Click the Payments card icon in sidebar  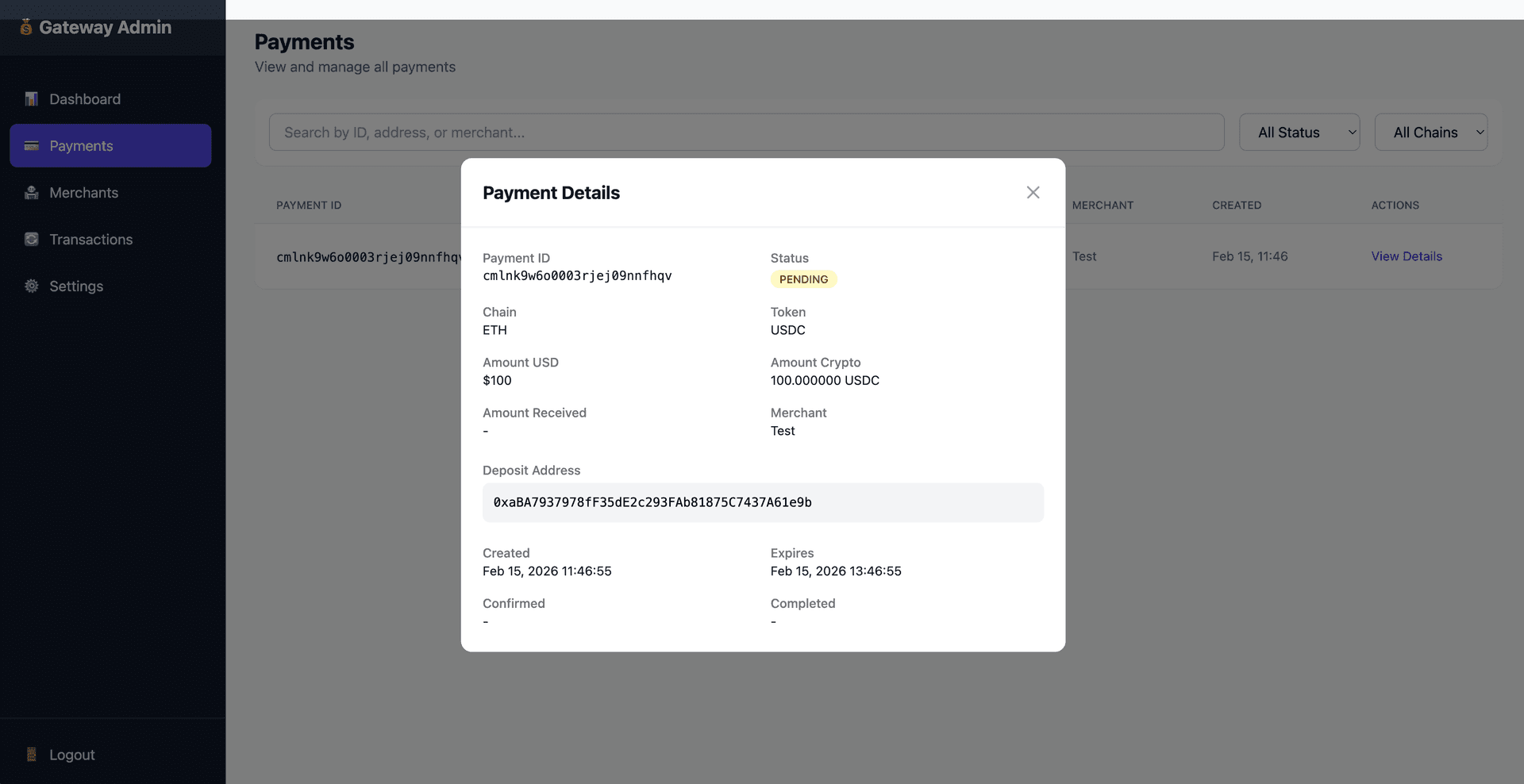pos(32,146)
